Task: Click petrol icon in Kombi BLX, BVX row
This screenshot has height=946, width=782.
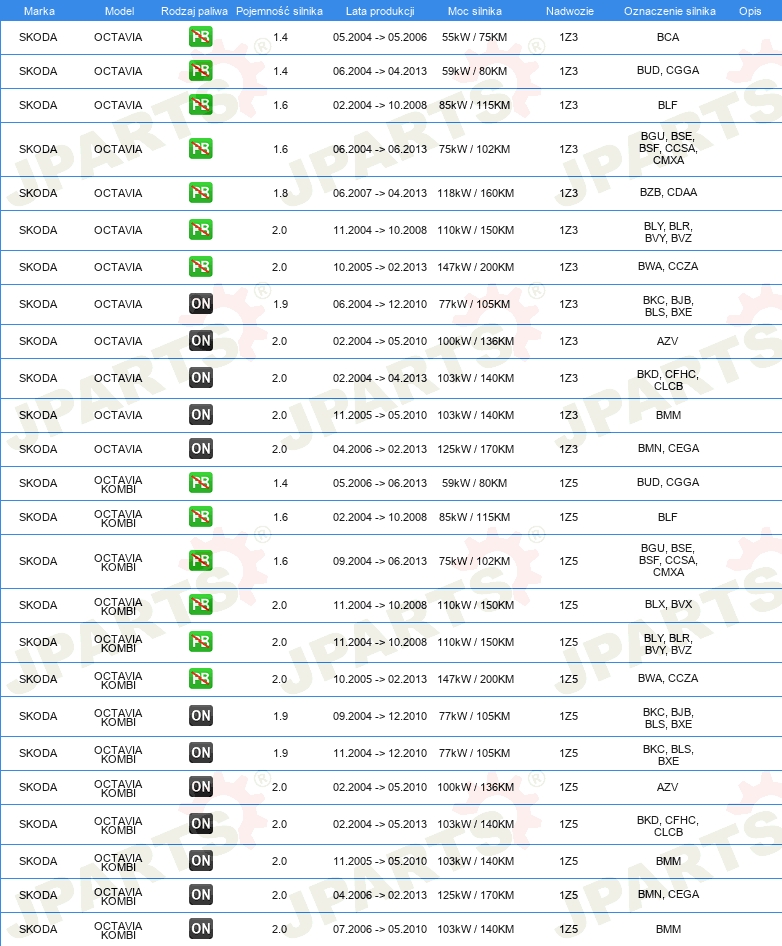Action: pyautogui.click(x=200, y=605)
